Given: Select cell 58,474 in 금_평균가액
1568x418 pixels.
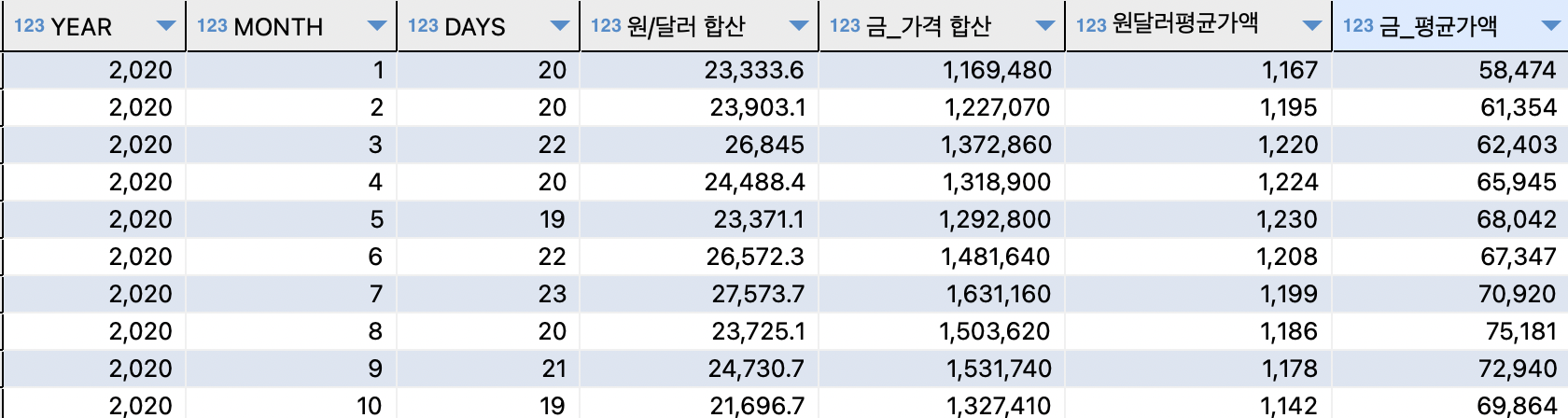Looking at the screenshot, I should tap(1449, 70).
